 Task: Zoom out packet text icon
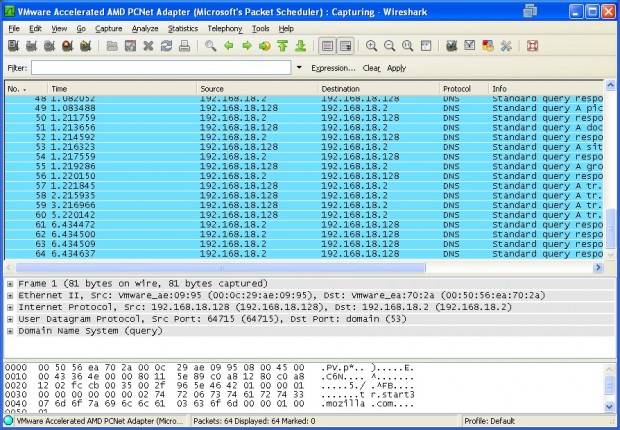coord(389,46)
